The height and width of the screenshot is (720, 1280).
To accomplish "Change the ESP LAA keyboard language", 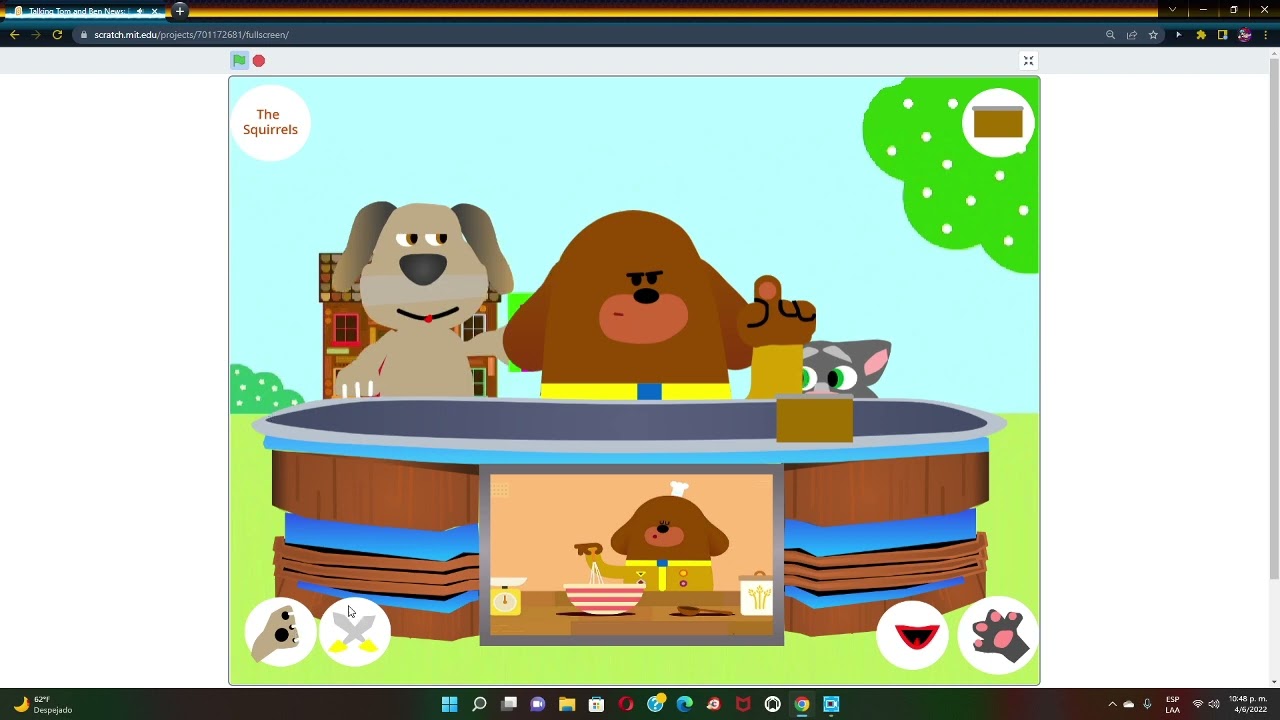I will tap(1173, 704).
